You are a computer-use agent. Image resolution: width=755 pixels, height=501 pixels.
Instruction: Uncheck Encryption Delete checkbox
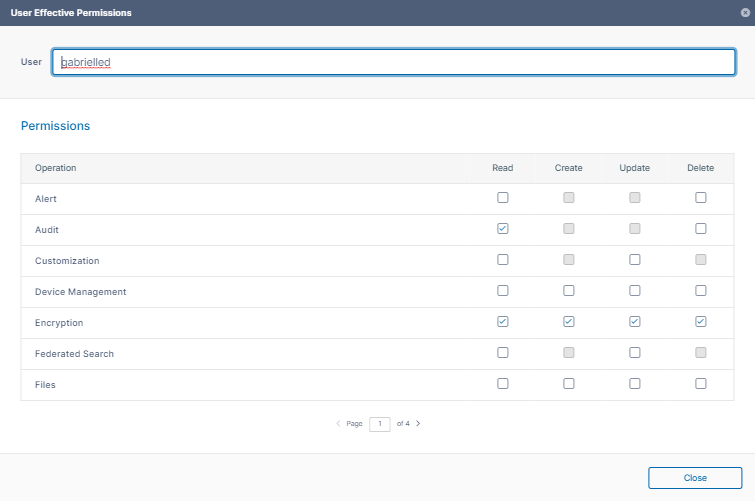click(x=701, y=321)
